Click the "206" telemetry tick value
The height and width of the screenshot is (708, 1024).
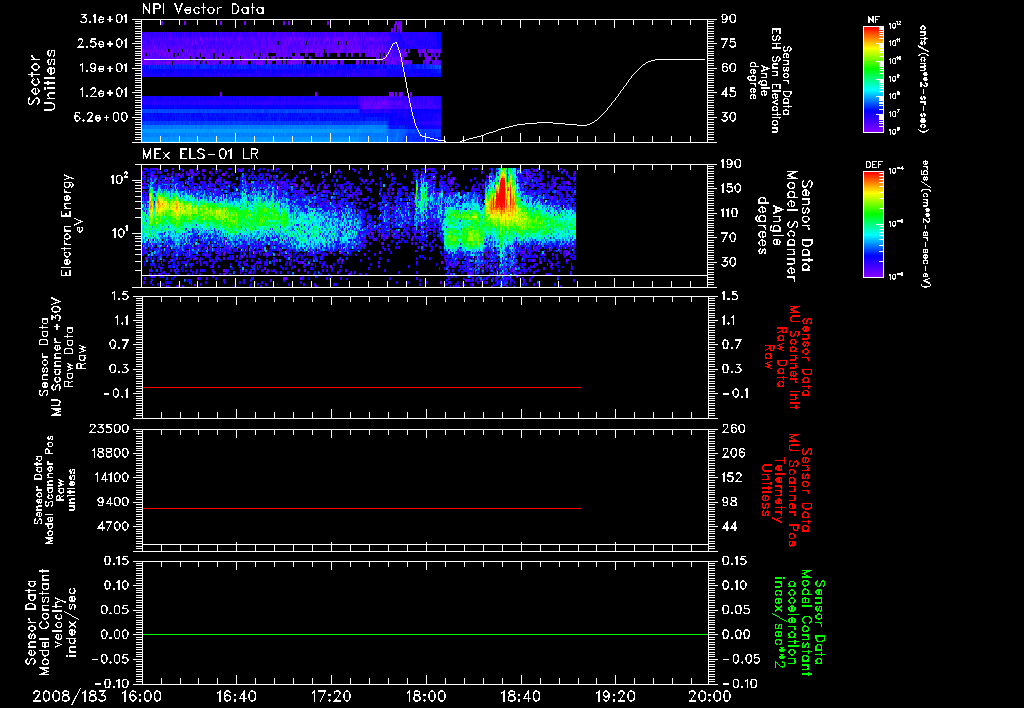pyautogui.click(x=733, y=453)
